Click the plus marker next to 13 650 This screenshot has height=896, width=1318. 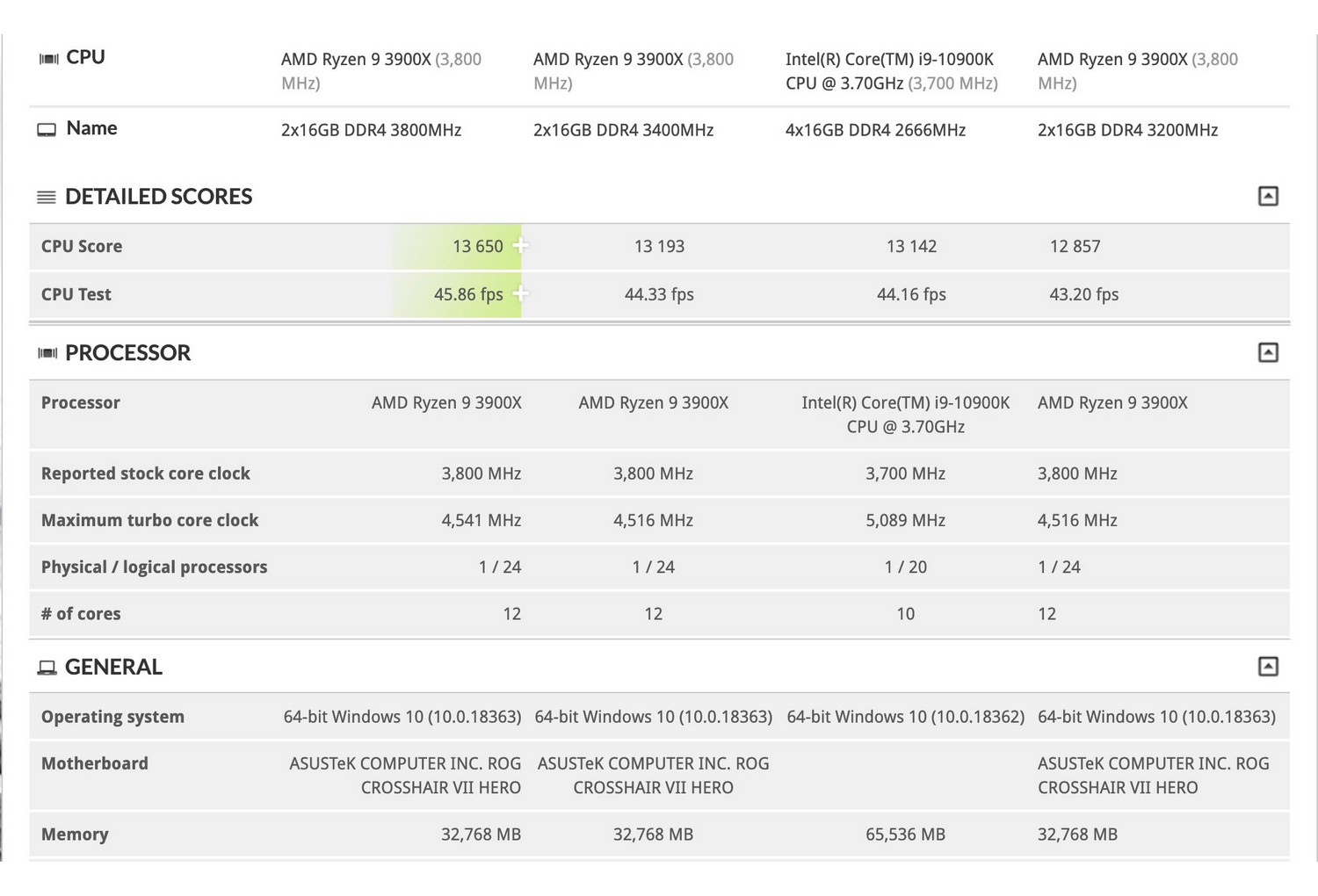520,245
